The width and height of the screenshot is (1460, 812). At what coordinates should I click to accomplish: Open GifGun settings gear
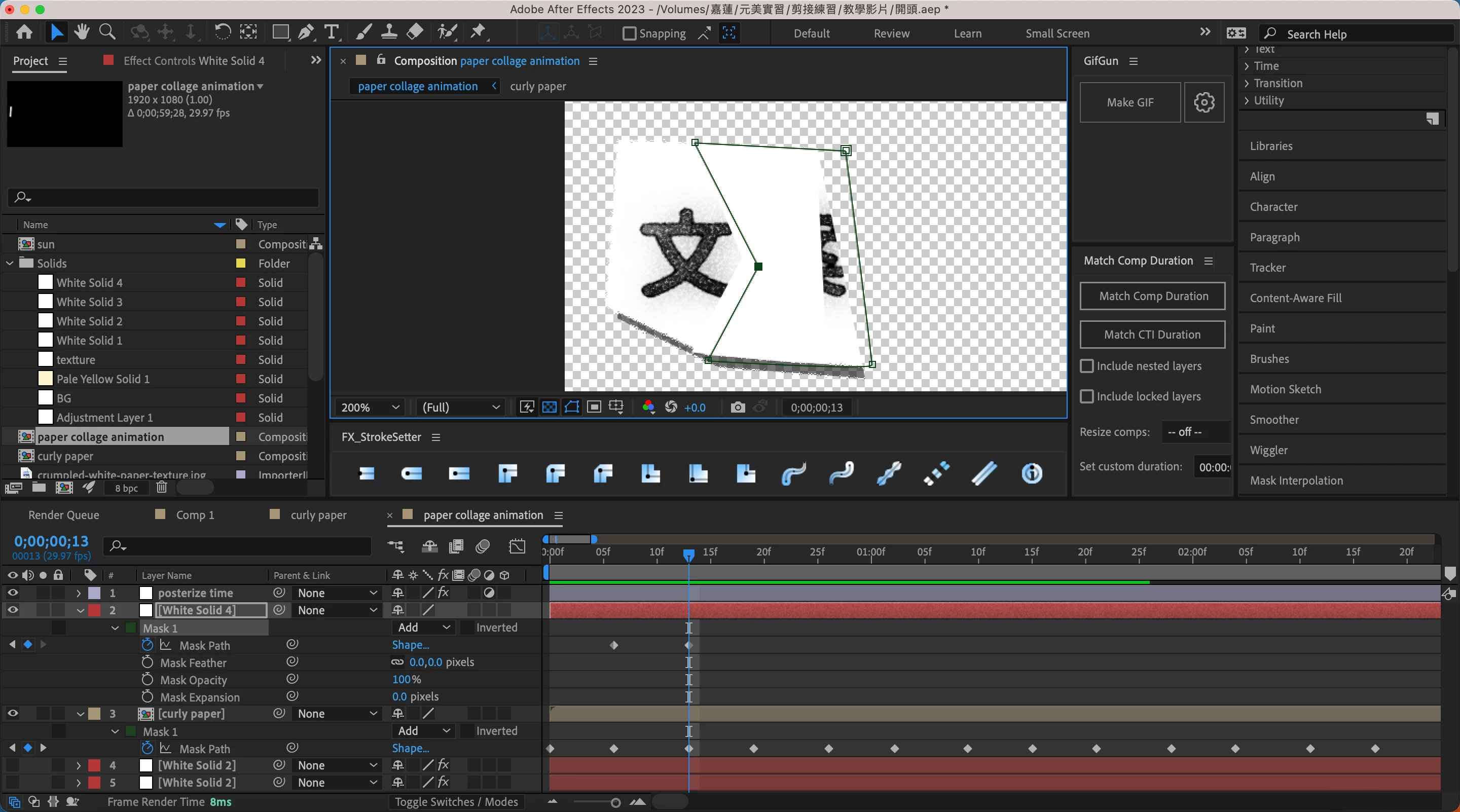pyautogui.click(x=1204, y=102)
